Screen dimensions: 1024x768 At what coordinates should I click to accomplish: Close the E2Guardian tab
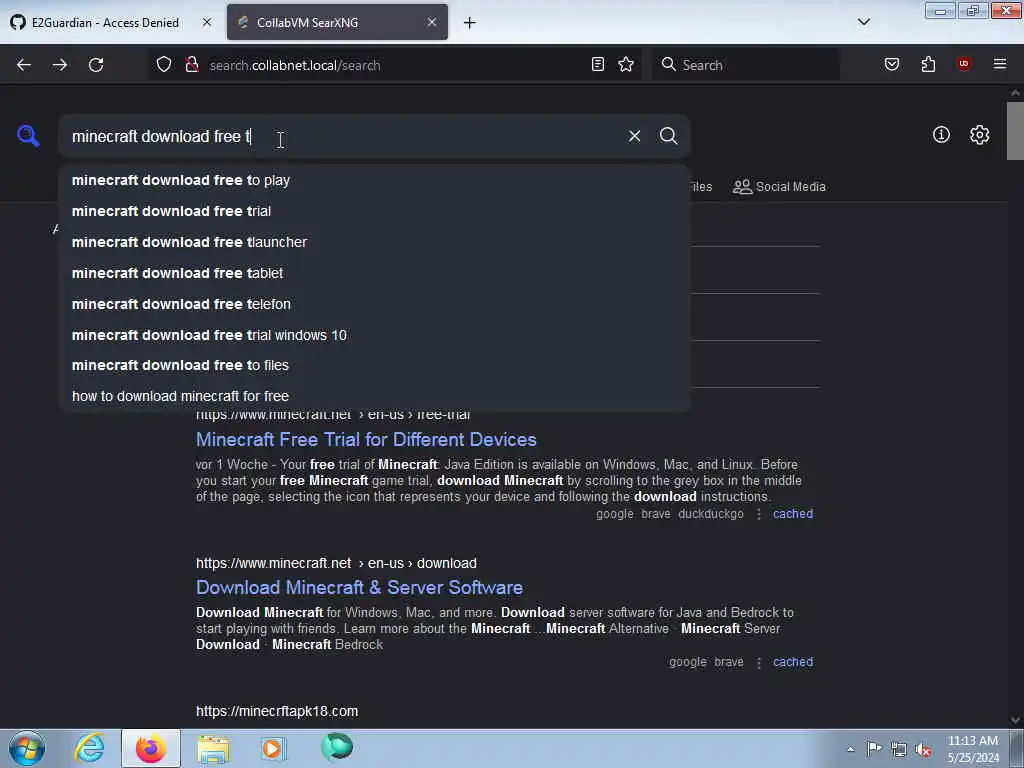pos(207,22)
